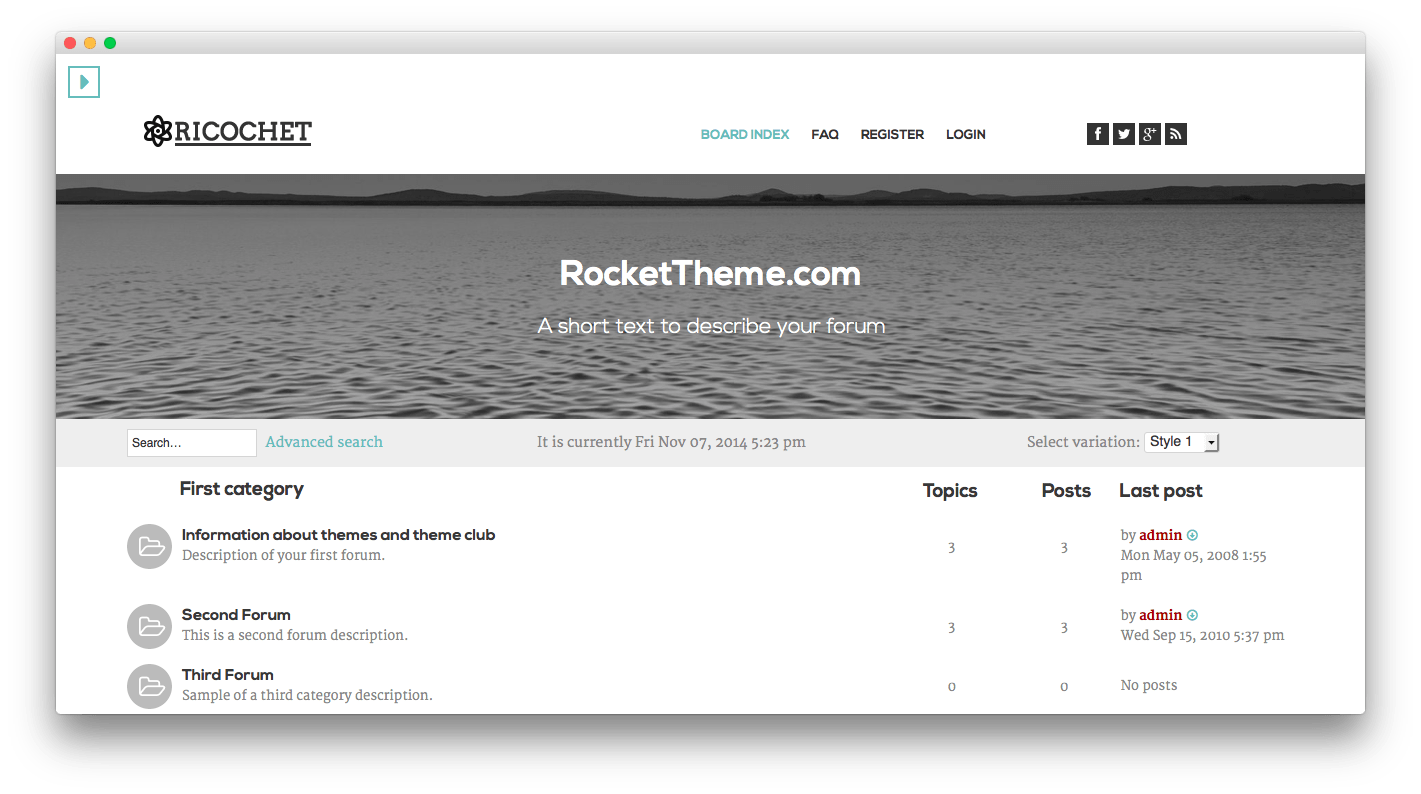Open admin profile in first forum row
This screenshot has width=1421, height=794.
[1161, 535]
